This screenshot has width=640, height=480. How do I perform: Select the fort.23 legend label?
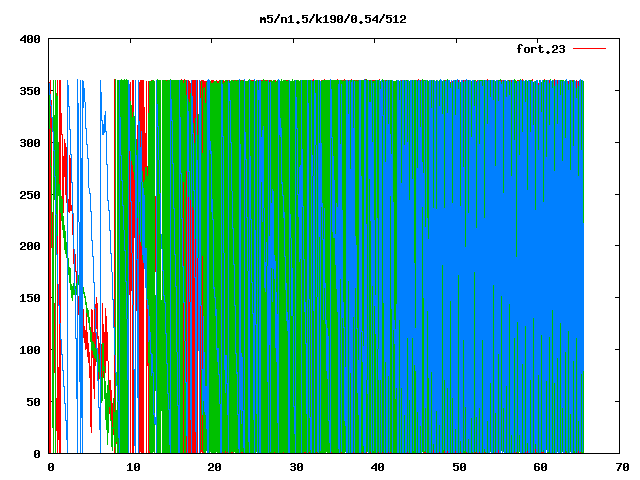pyautogui.click(x=541, y=49)
